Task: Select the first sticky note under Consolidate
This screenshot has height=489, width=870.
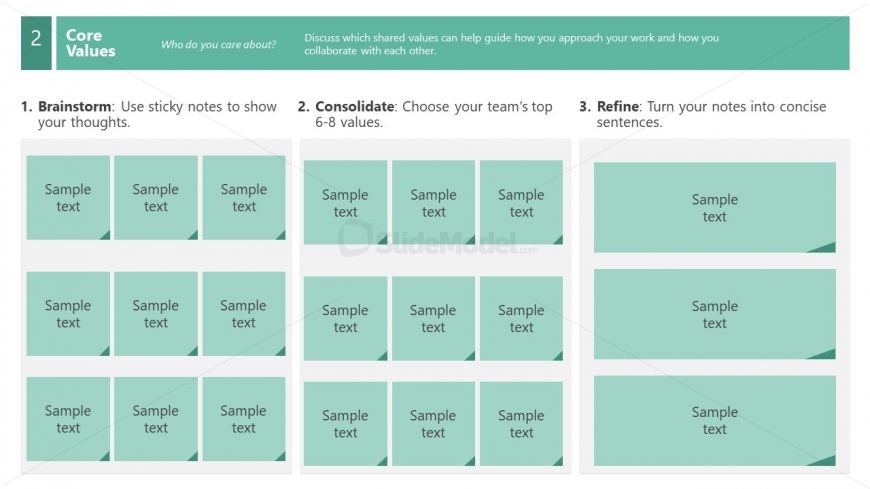Action: tap(345, 203)
